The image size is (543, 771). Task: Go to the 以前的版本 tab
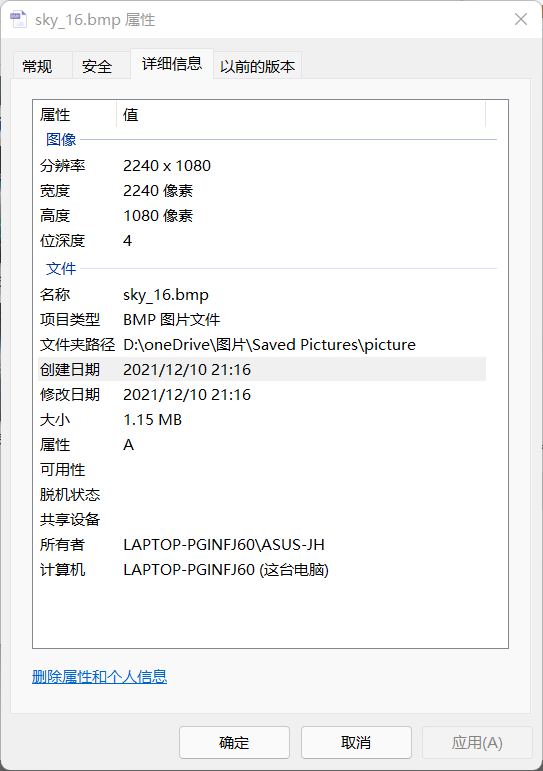pyautogui.click(x=257, y=66)
